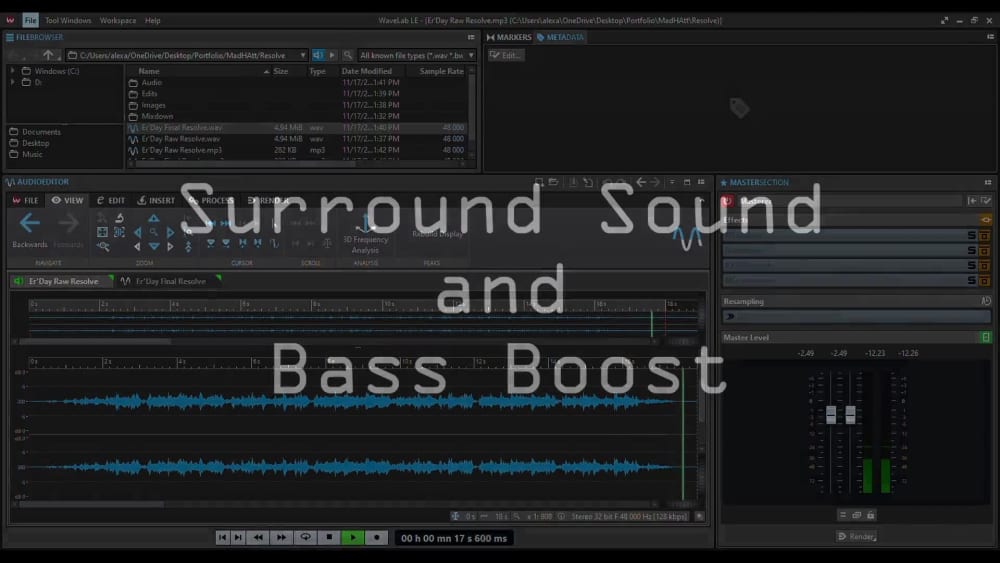The image size is (1000, 563).
Task: Click the fast forward transport button
Action: point(281,537)
